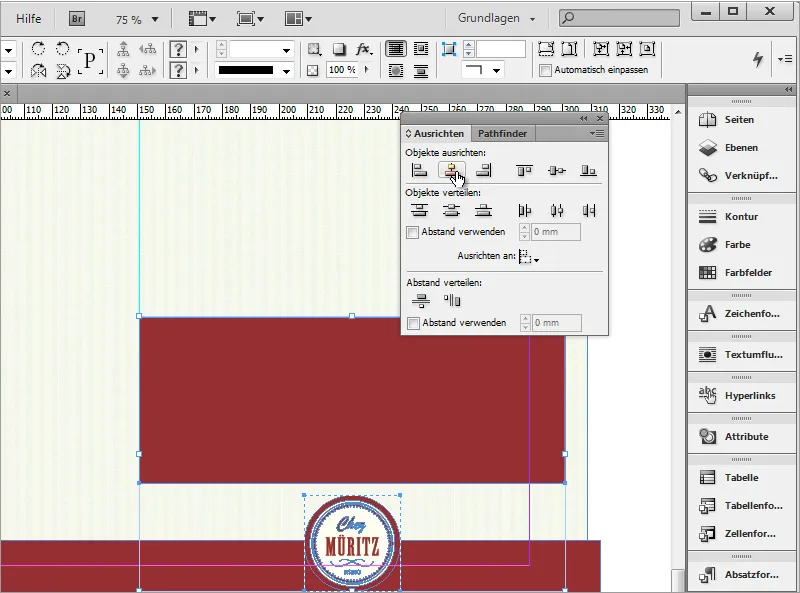Click distribute horizontal centers icon

[557, 210]
